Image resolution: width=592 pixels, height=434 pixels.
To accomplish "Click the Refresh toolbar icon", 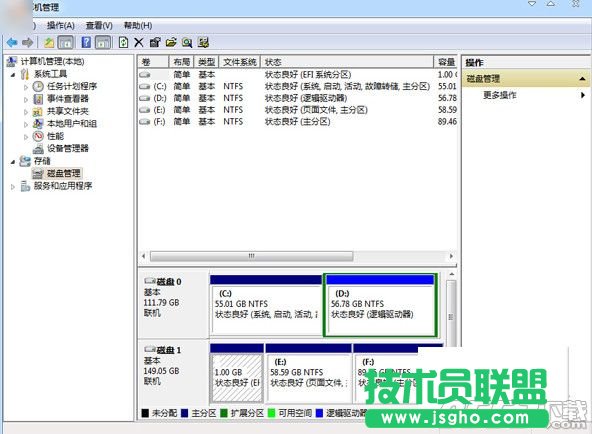I will (123, 42).
